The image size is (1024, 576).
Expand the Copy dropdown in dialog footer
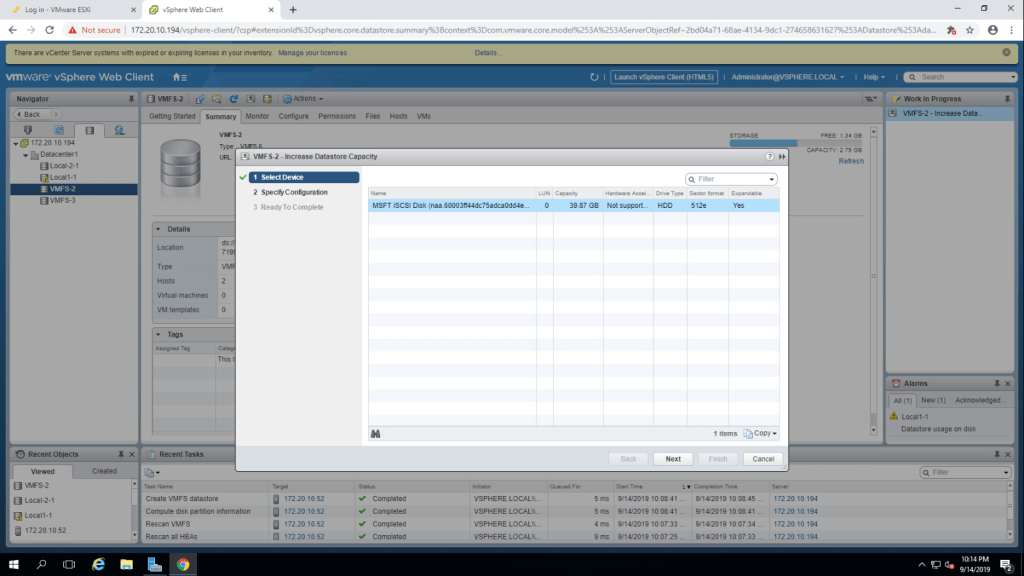(x=765, y=434)
